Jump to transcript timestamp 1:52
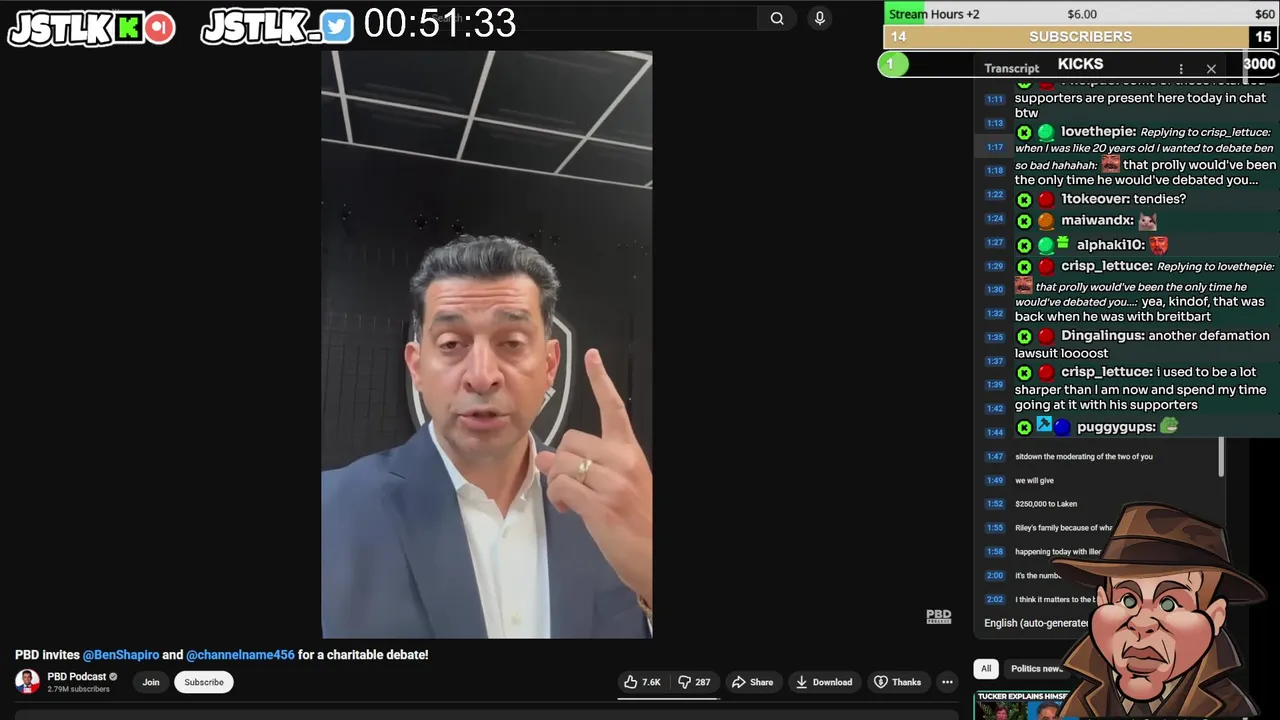The height and width of the screenshot is (720, 1280). coord(994,504)
